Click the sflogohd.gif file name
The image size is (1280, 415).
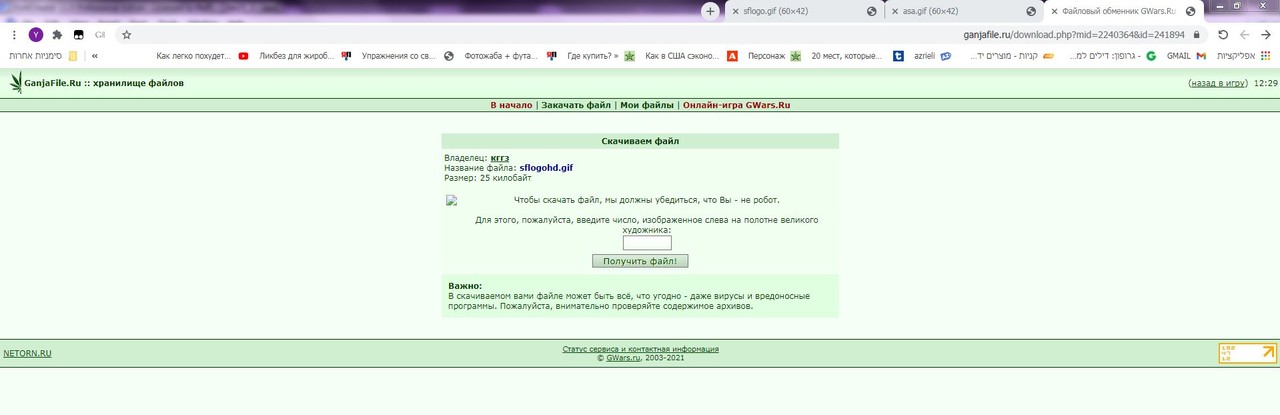[x=546, y=168]
